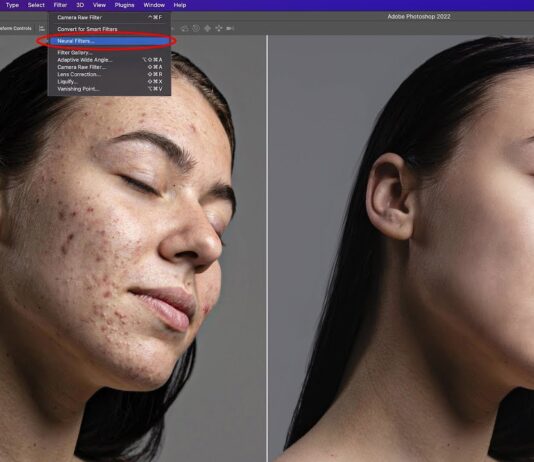Open the Type menu
534x462 pixels.
click(x=12, y=5)
